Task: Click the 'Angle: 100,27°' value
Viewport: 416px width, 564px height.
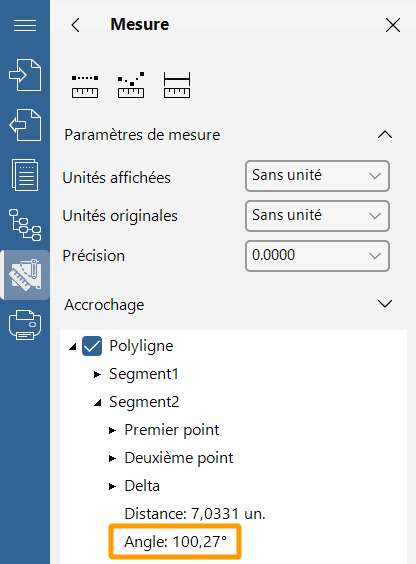Action: click(175, 542)
